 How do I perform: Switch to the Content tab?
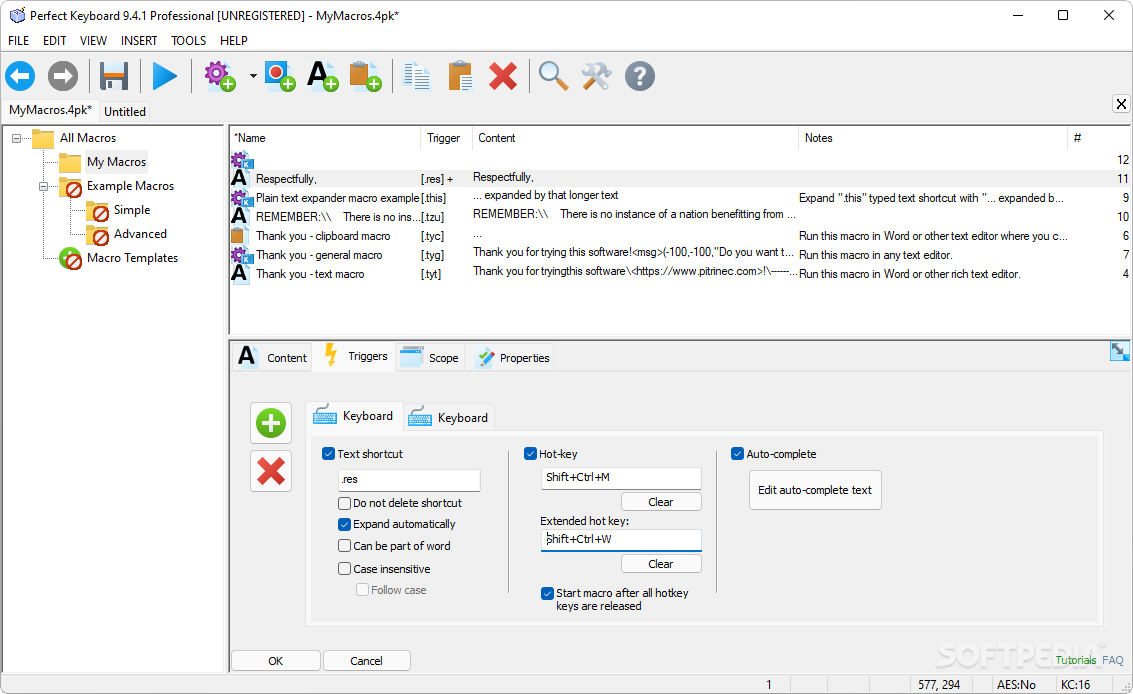[272, 357]
